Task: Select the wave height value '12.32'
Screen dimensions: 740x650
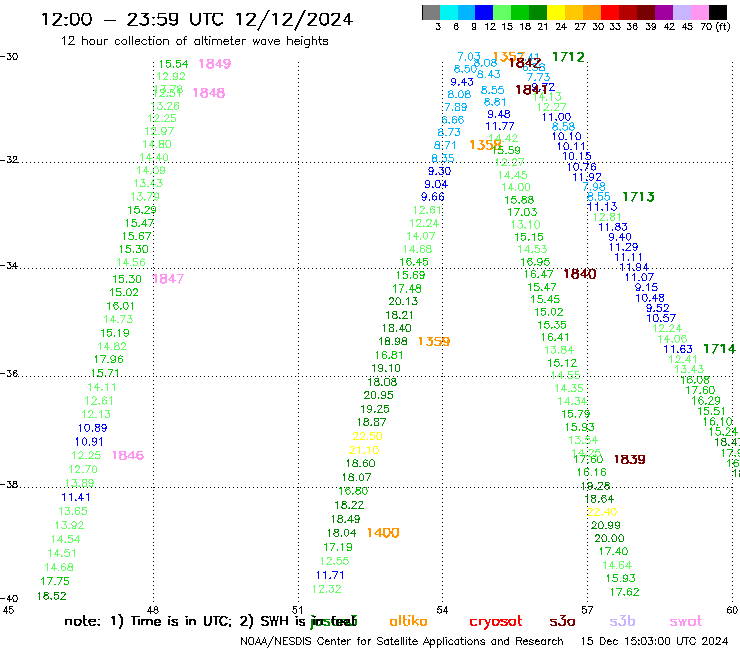Action: pyautogui.click(x=327, y=589)
